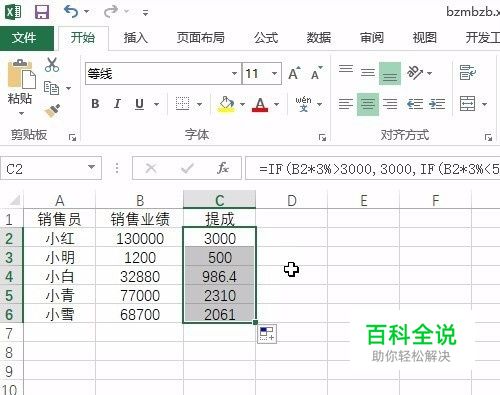500x395 pixels.
Task: Click the Auto Fill Options icon
Action: point(267,334)
